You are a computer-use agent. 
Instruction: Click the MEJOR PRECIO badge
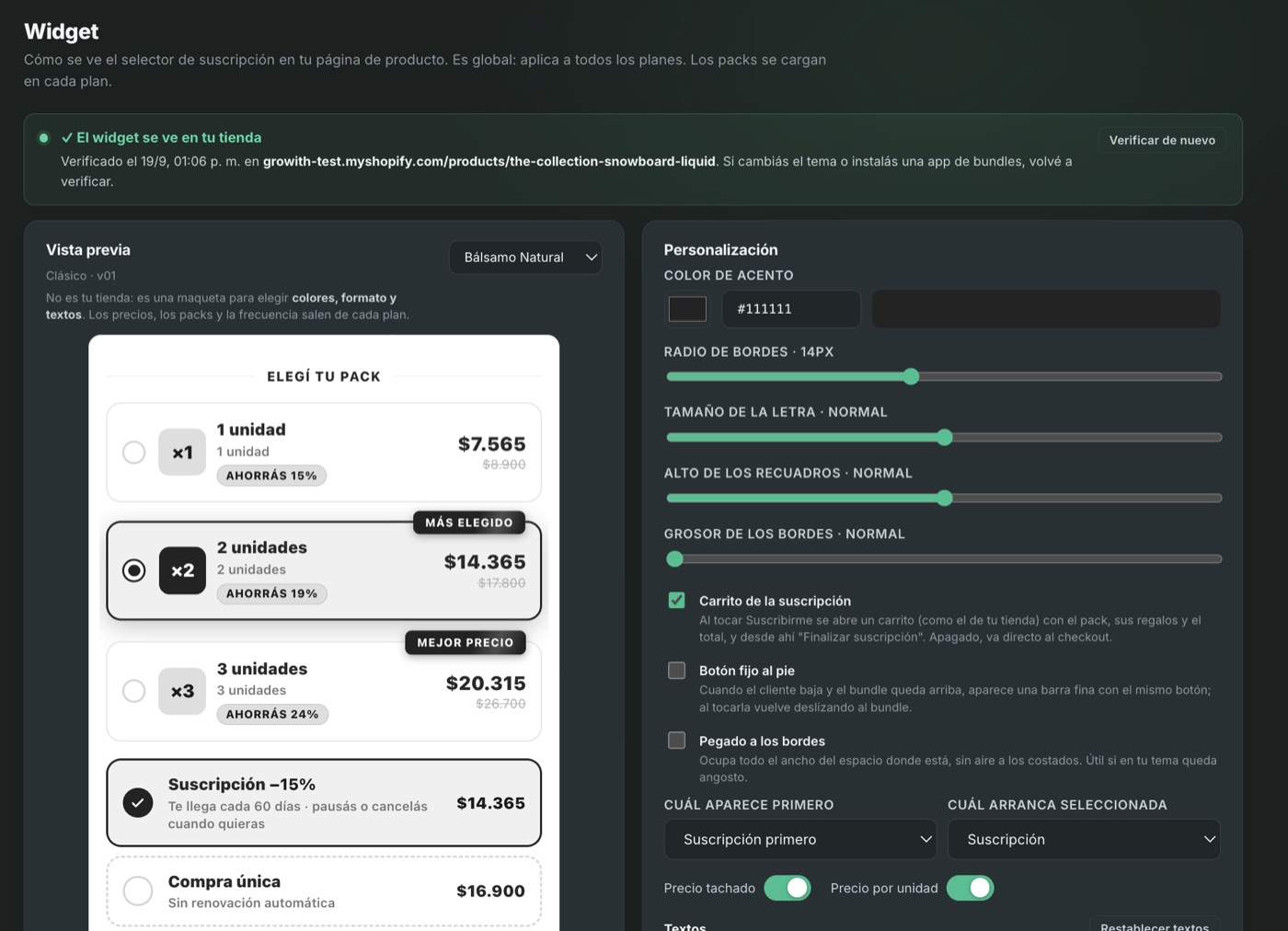[x=466, y=642]
